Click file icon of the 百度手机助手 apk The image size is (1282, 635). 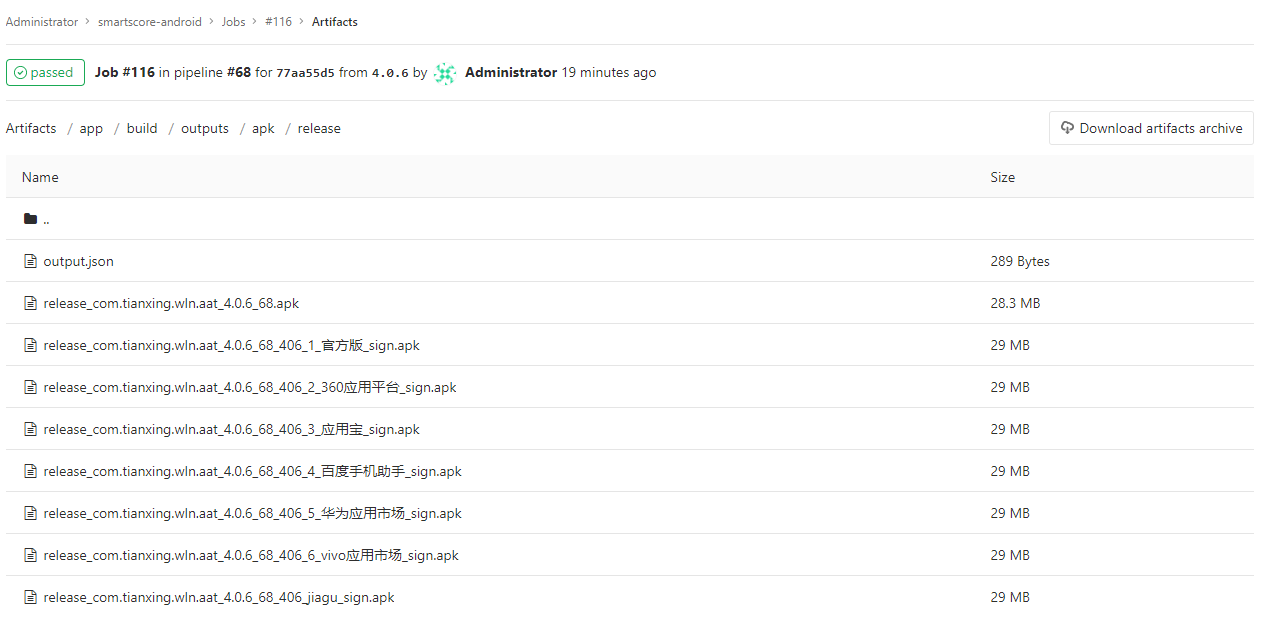click(30, 471)
